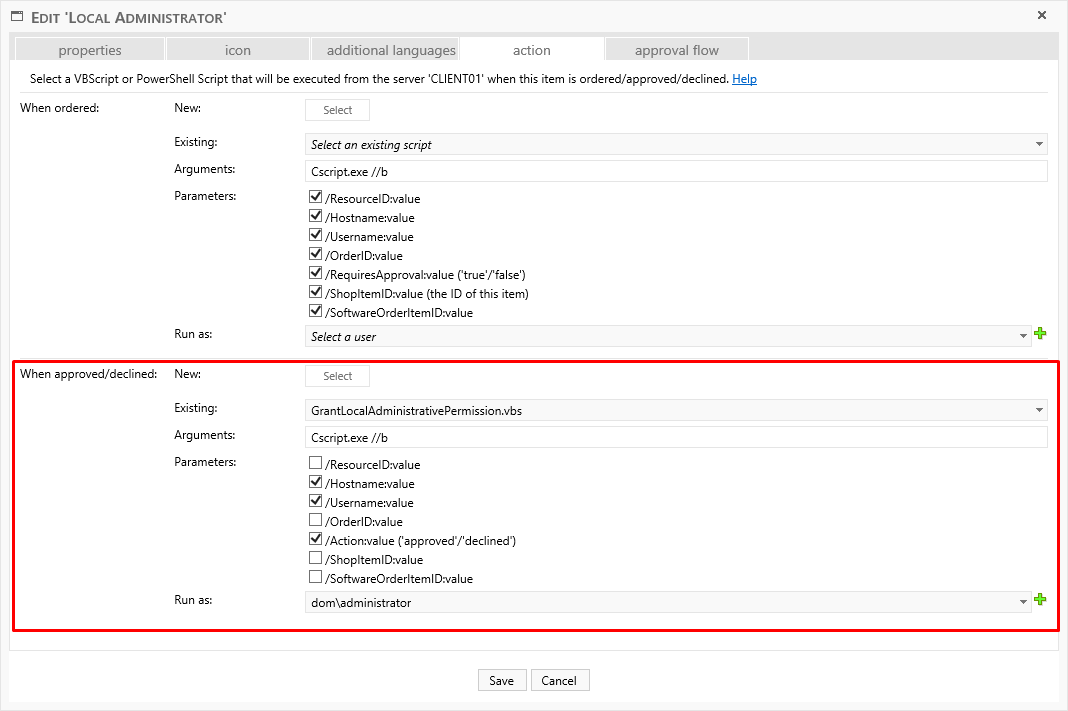
Task: Uncheck /ResourceID:value under When ordered
Action: click(x=316, y=198)
